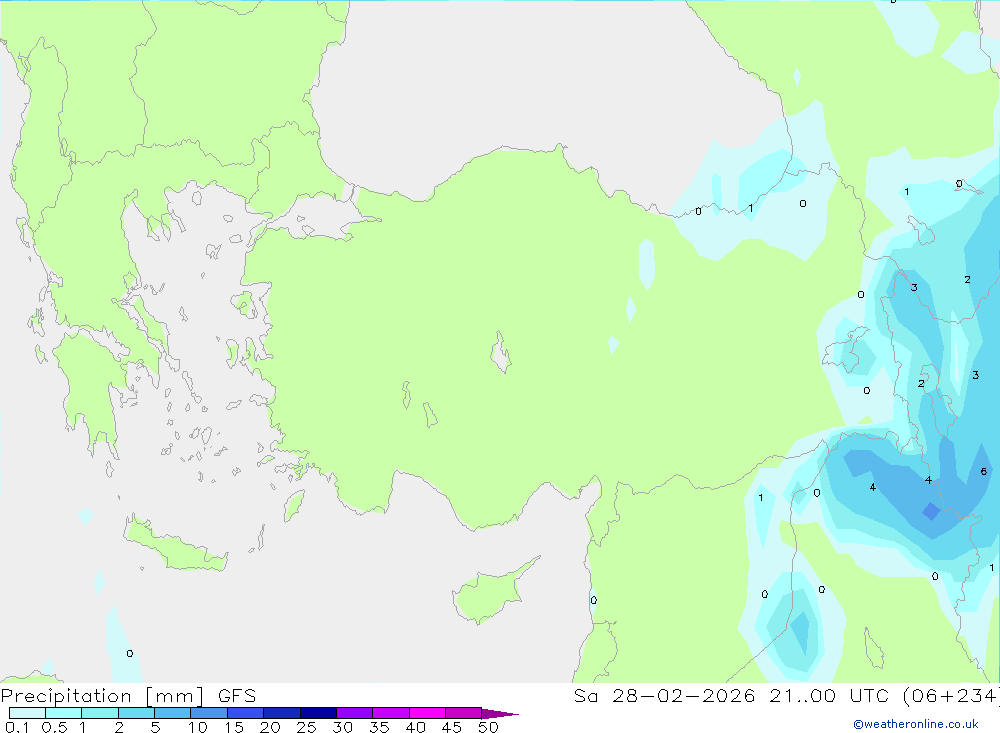The height and width of the screenshot is (733, 1000).
Task: Open the weatheronline.co.uk copyright link
Action: click(916, 724)
